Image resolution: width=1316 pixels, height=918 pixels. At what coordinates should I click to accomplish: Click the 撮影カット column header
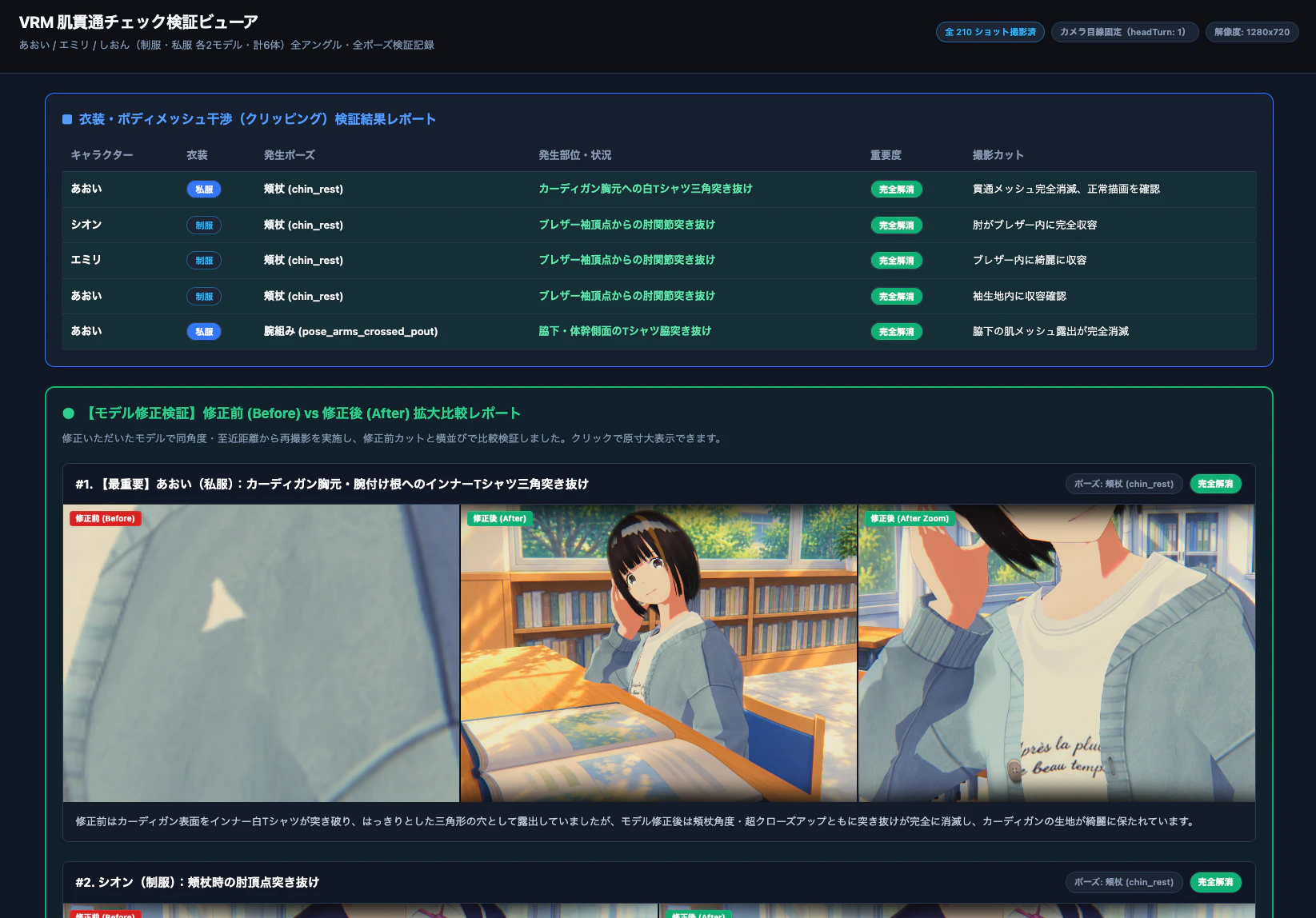[x=998, y=155]
